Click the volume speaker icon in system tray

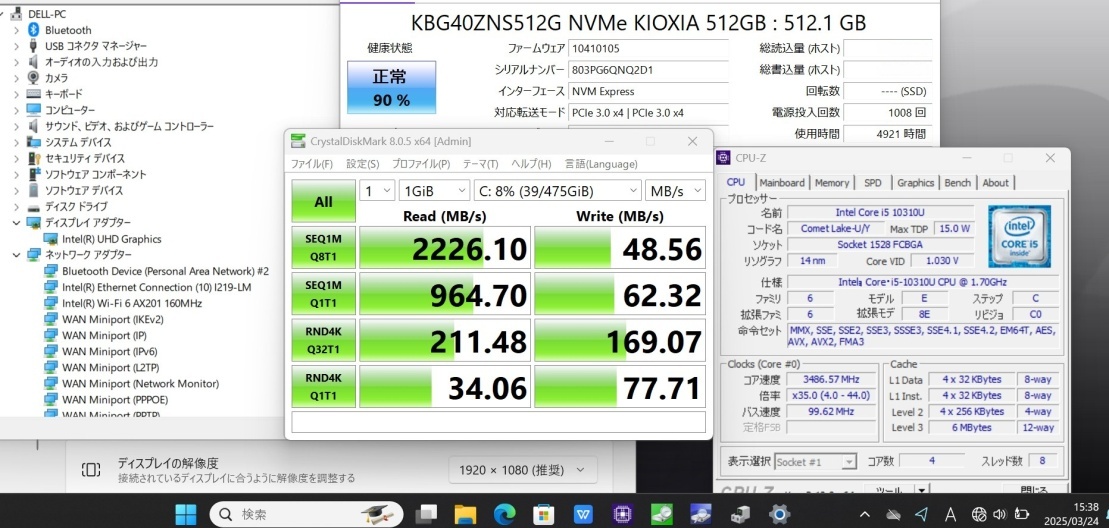click(999, 514)
